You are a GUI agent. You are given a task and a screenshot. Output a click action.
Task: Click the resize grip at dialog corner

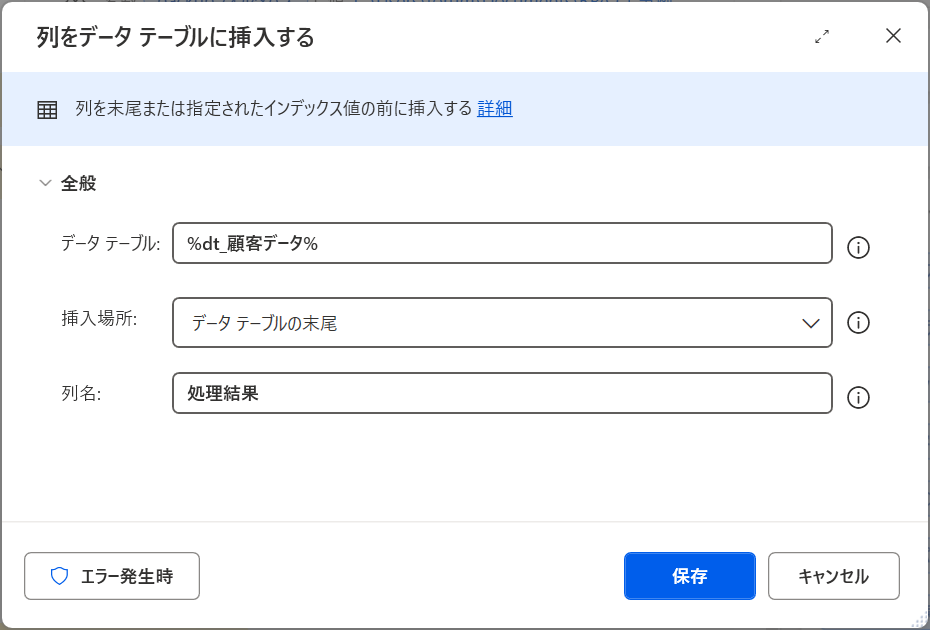click(921, 621)
